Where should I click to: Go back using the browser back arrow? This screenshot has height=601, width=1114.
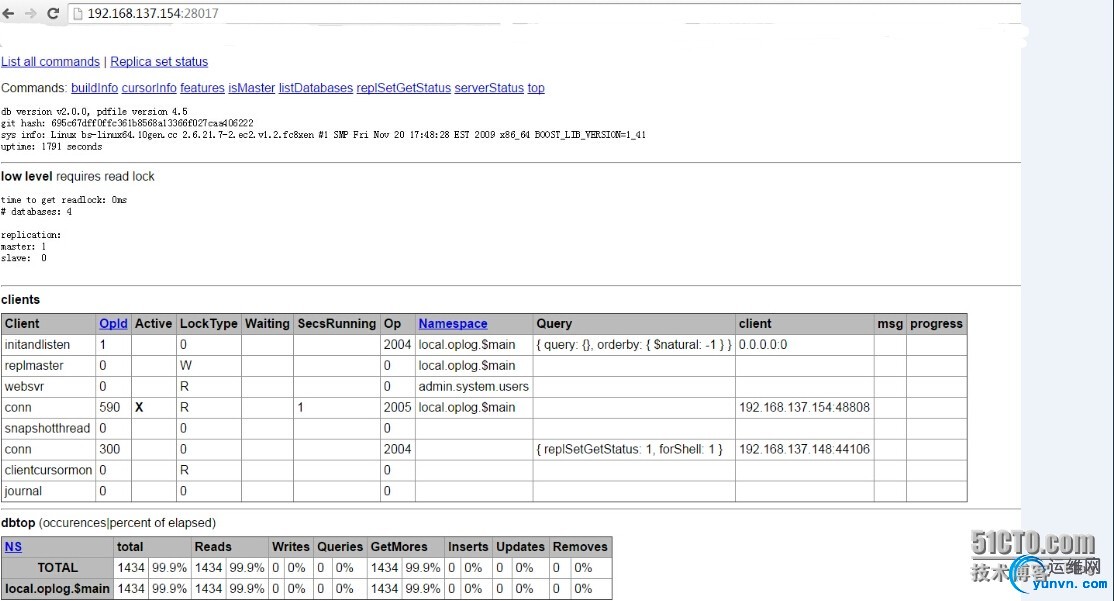pyautogui.click(x=9, y=13)
